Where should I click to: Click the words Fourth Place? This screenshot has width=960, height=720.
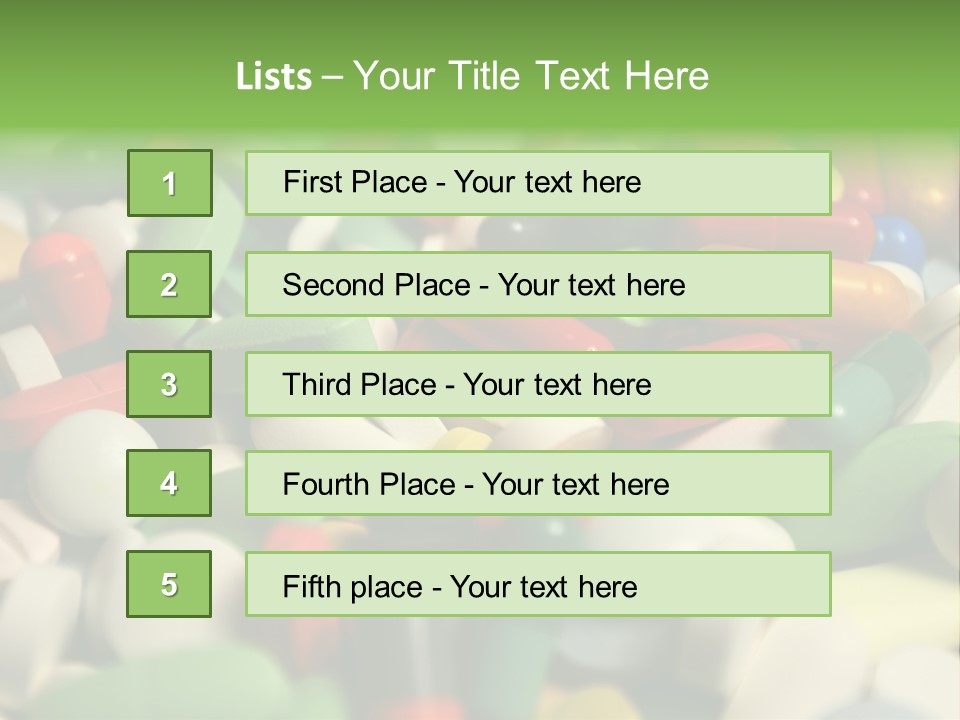tap(369, 484)
